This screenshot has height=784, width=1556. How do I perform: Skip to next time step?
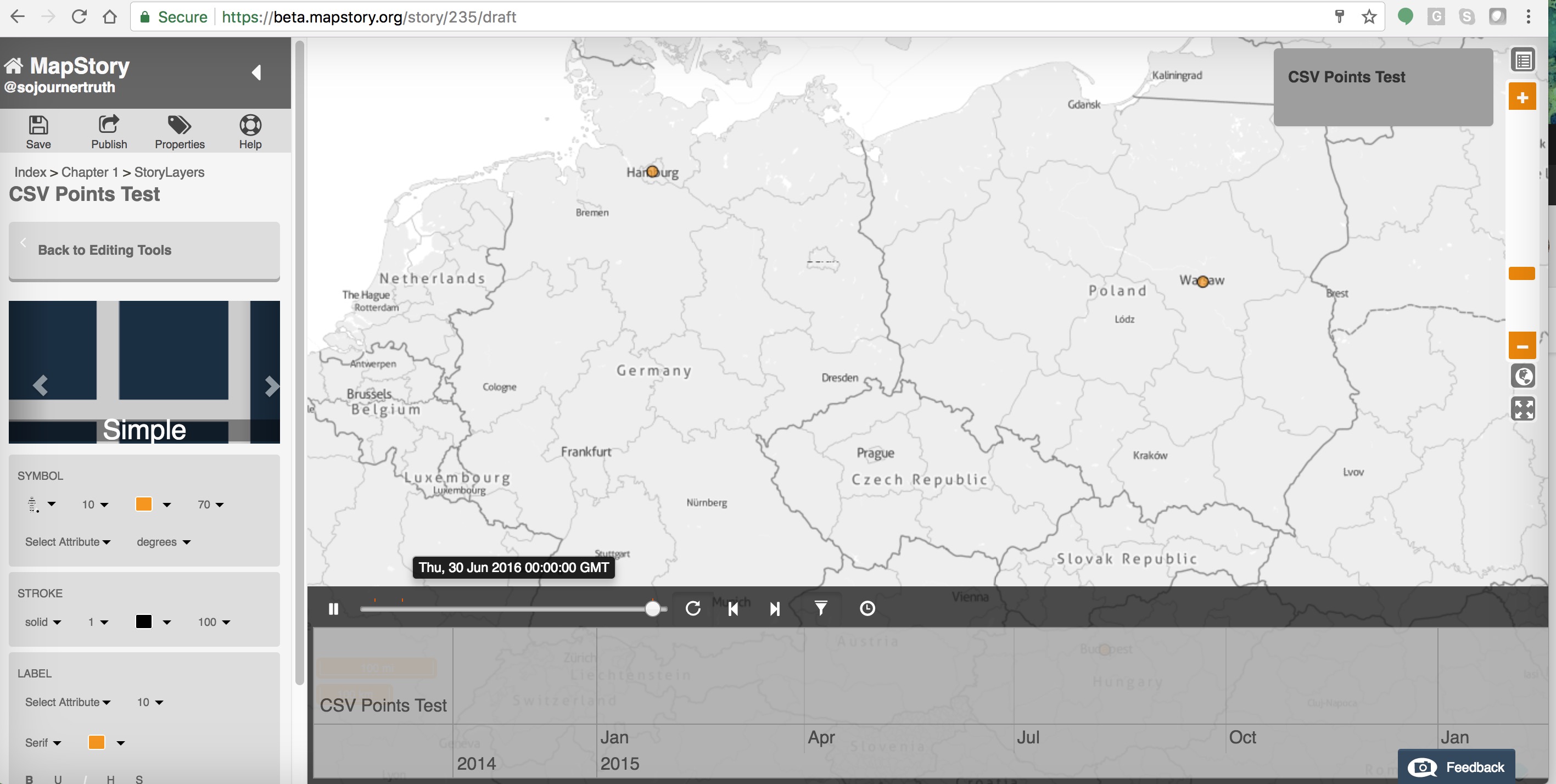point(774,609)
